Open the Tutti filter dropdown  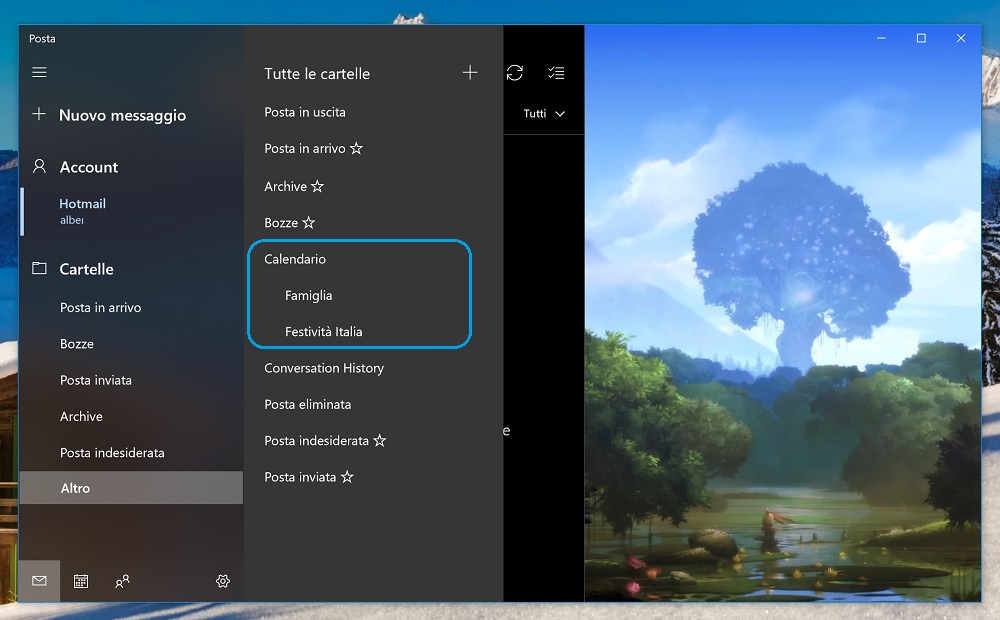544,114
